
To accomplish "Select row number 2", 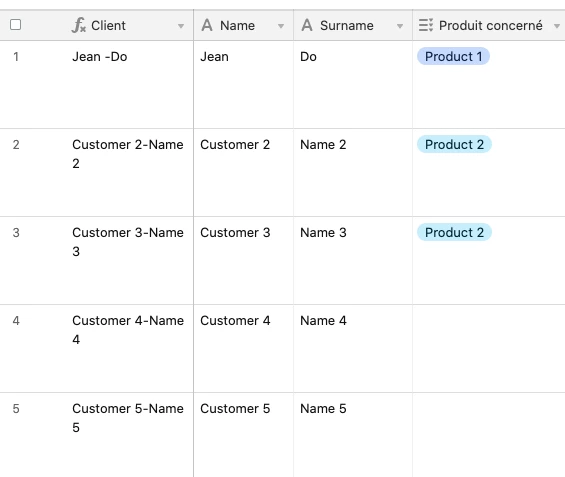I will click(16, 145).
